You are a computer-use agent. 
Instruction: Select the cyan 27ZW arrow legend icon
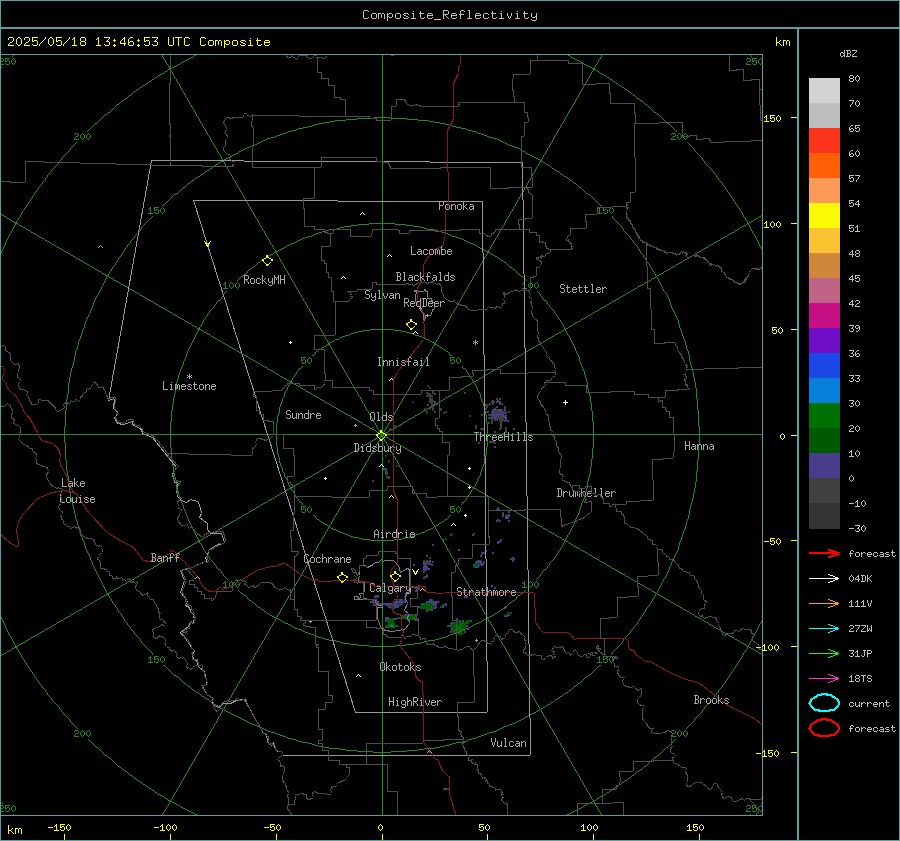(x=824, y=628)
